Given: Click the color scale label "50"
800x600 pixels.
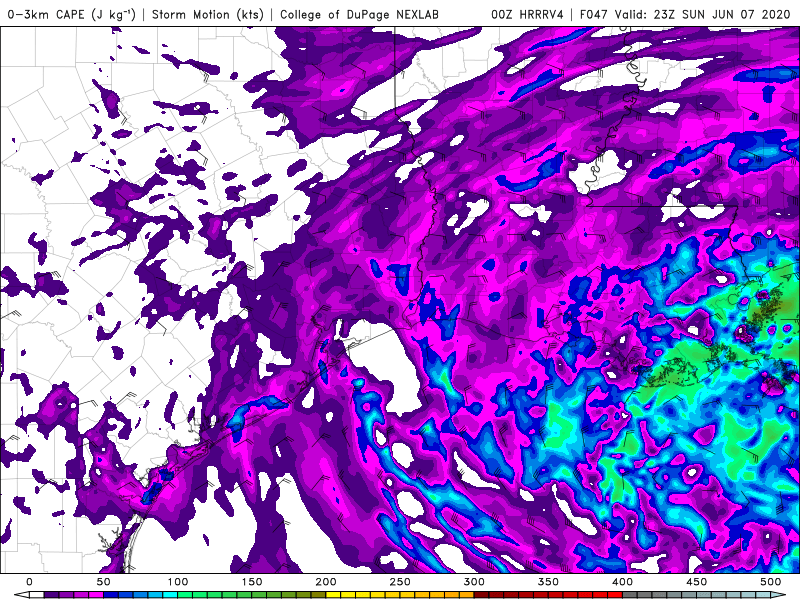Looking at the screenshot, I should pyautogui.click(x=103, y=582).
